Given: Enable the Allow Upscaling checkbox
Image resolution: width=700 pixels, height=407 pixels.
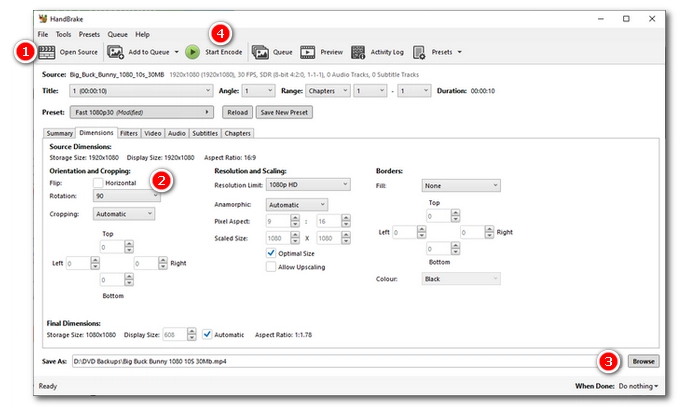Looking at the screenshot, I should (x=271, y=267).
